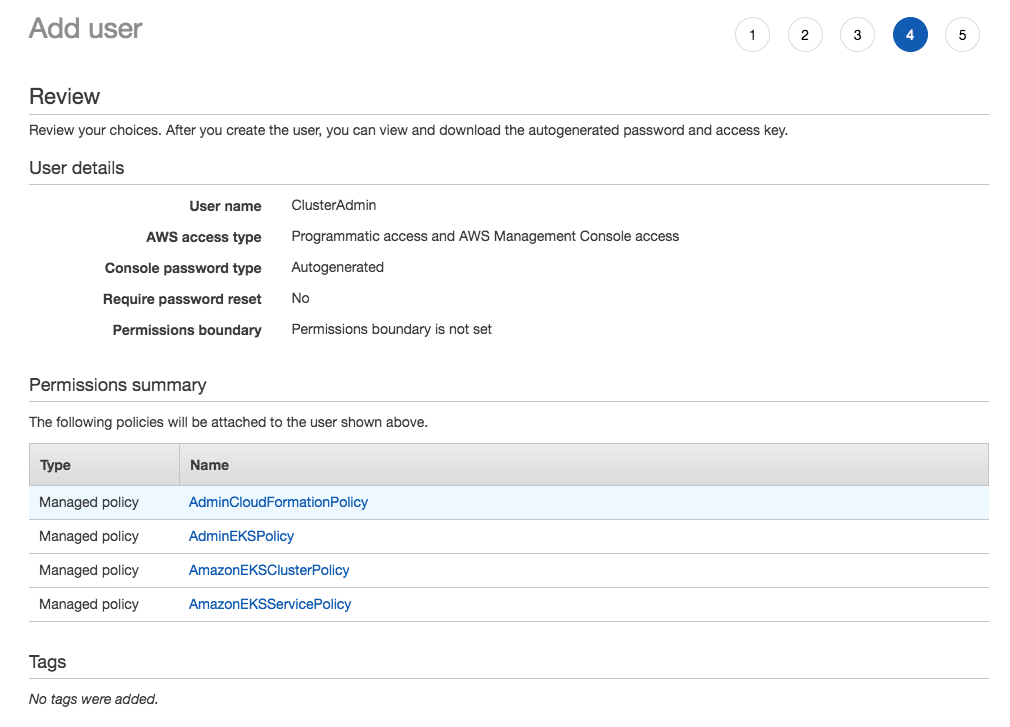Viewport: 1010px width, 727px height.
Task: Click the Tags section heading
Action: coord(48,662)
